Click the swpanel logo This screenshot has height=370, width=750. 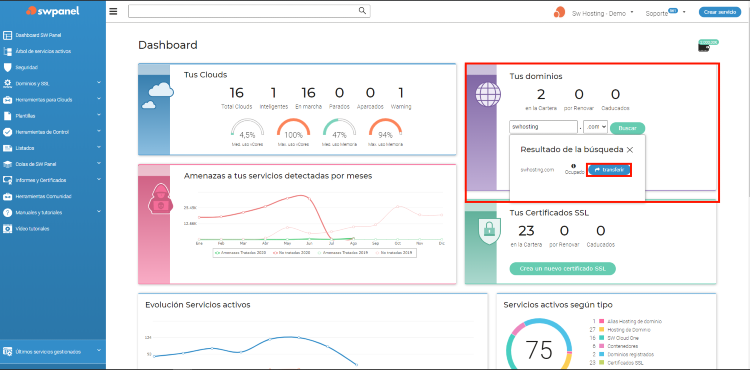(53, 11)
